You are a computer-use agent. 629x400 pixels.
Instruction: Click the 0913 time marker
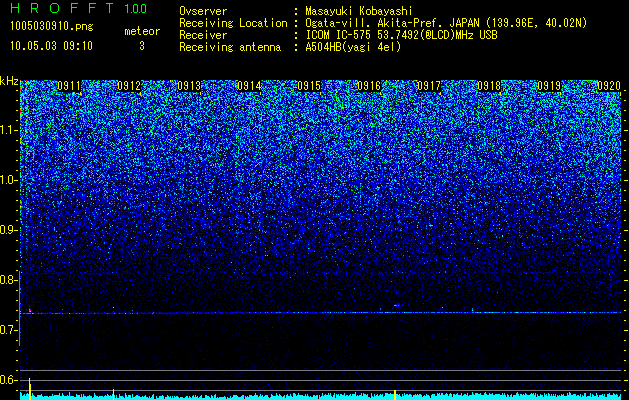tap(189, 86)
